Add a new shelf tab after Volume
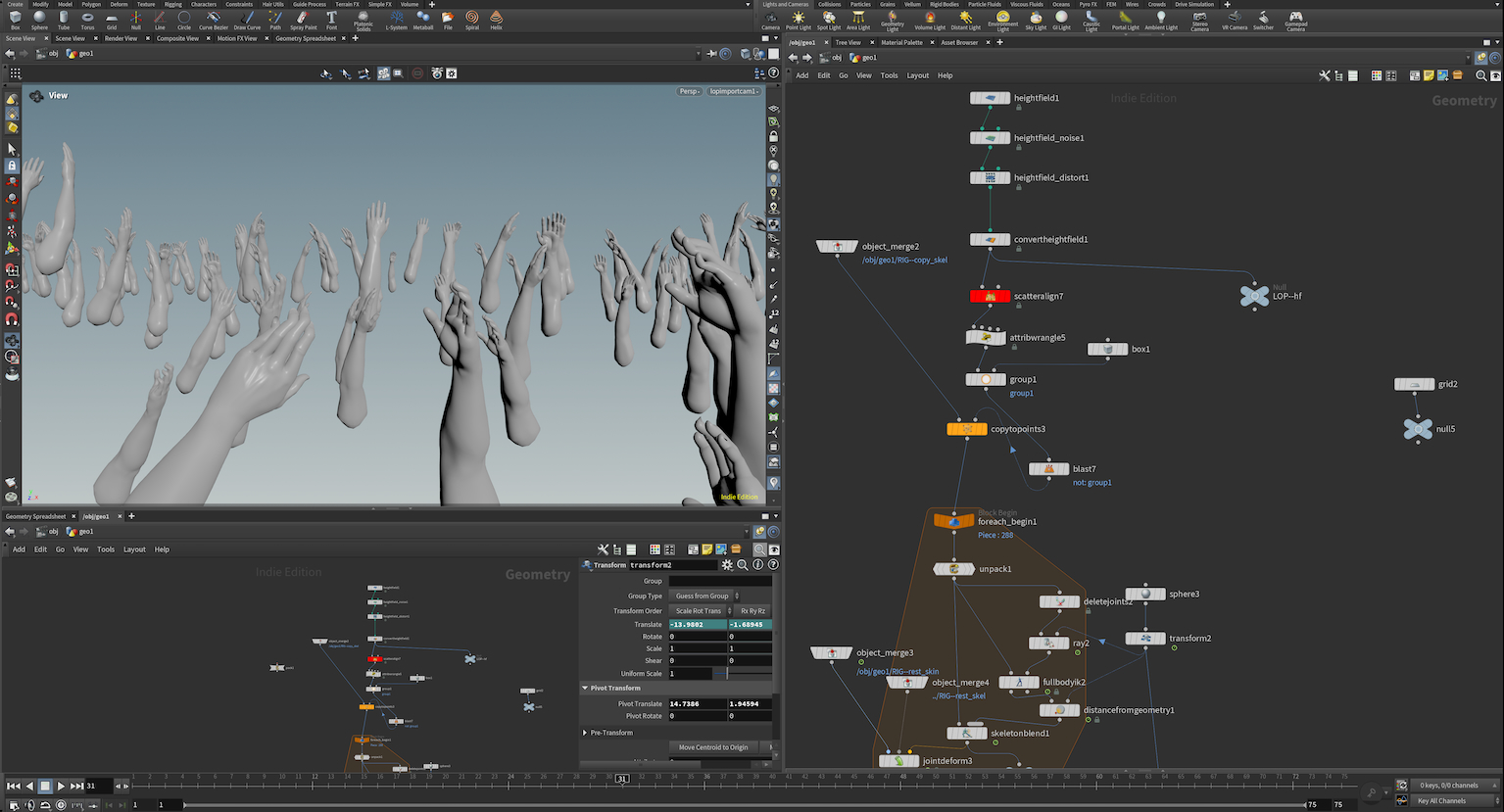The width and height of the screenshot is (1504, 812). point(432,4)
